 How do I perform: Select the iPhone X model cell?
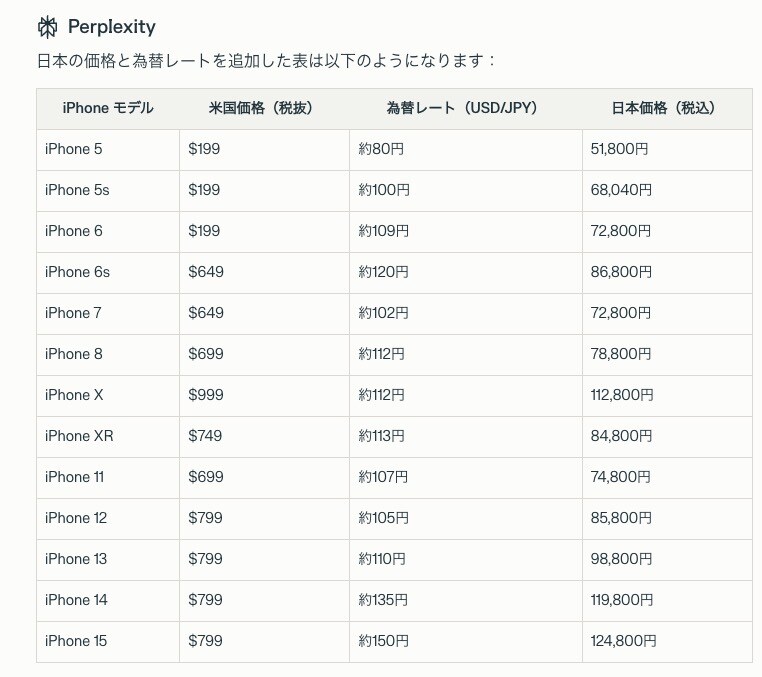tap(74, 395)
